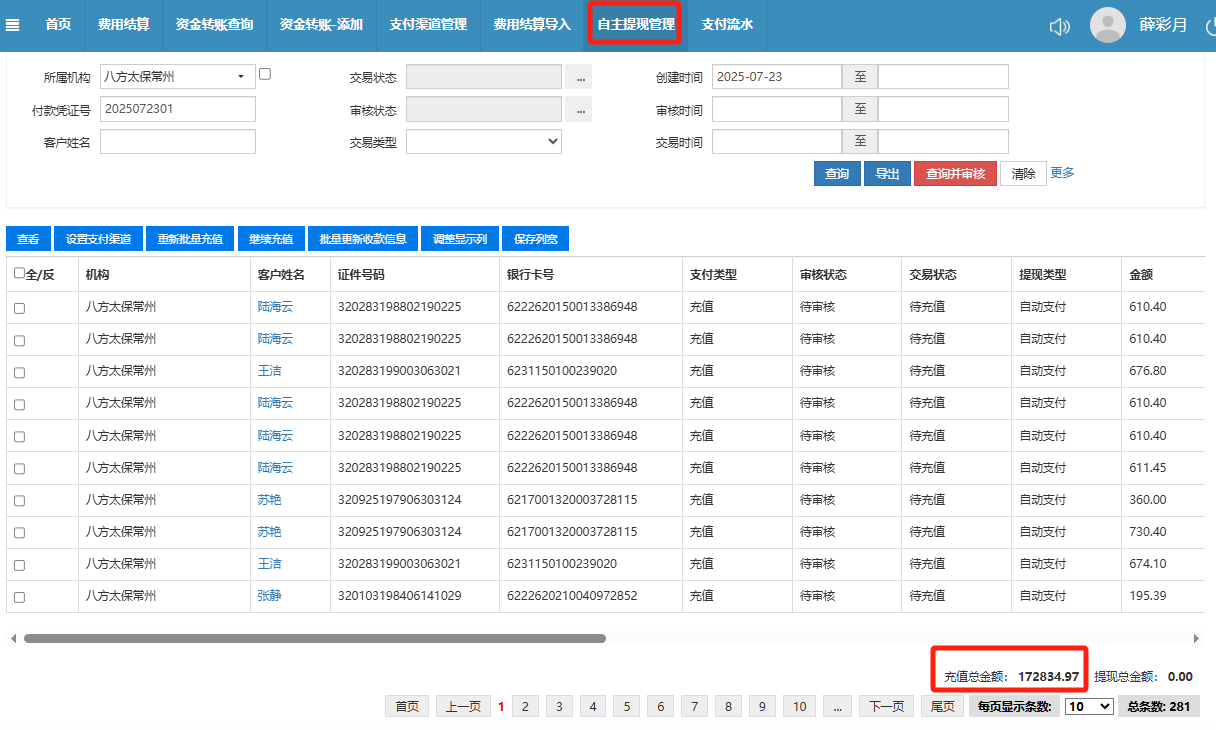
Task: Select the row checkbox for 张静
Action: [19, 597]
